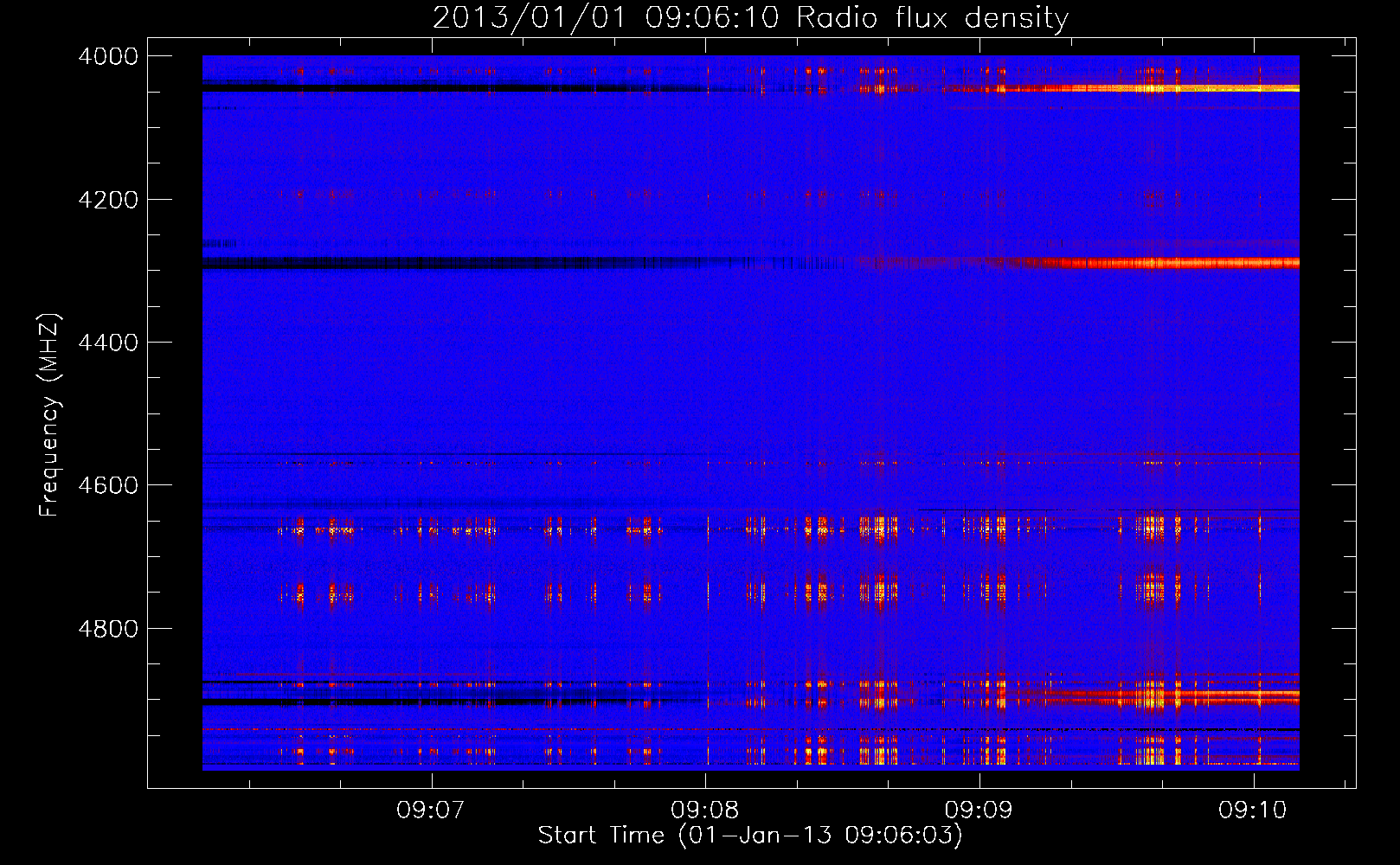The height and width of the screenshot is (865, 1400).
Task: Click the plot title text
Action: pos(750,17)
